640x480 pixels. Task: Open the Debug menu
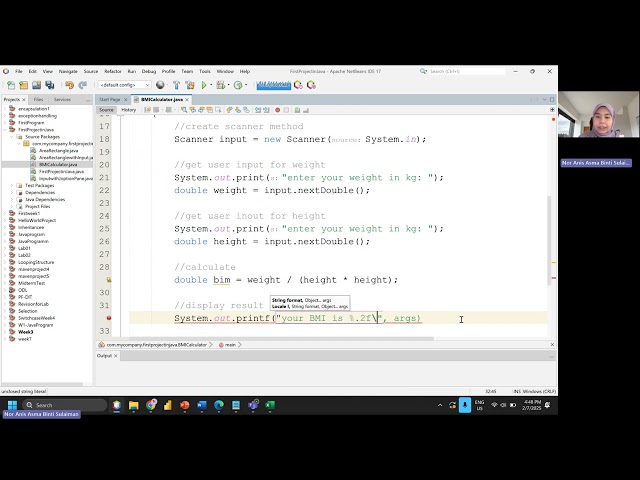click(x=149, y=71)
